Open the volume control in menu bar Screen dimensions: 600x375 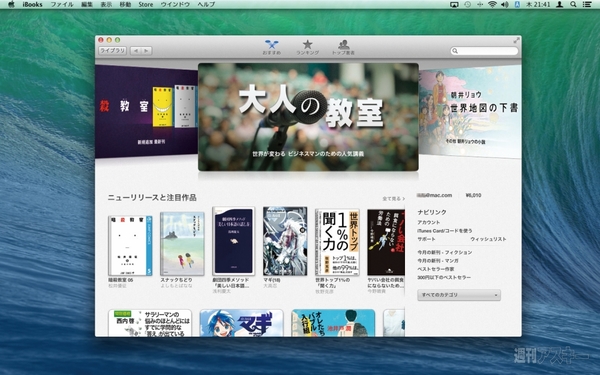coord(505,4)
